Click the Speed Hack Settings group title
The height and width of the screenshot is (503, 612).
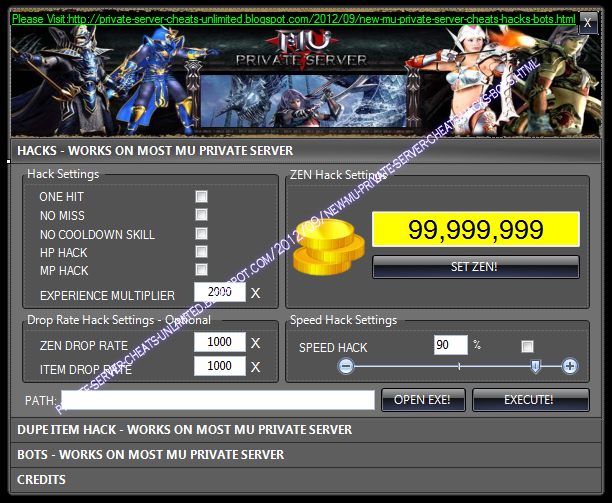click(343, 320)
